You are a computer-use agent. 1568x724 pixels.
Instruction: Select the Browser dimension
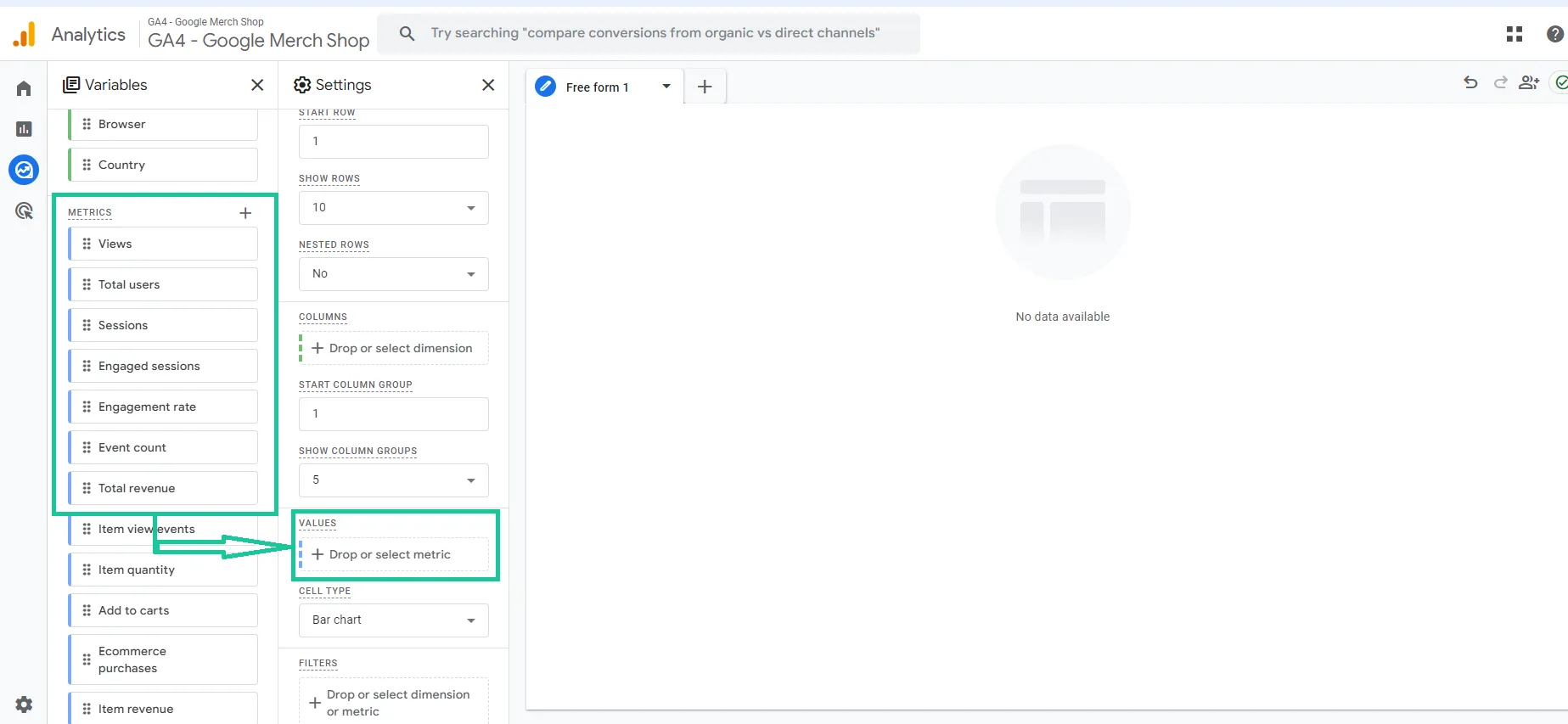tap(163, 124)
